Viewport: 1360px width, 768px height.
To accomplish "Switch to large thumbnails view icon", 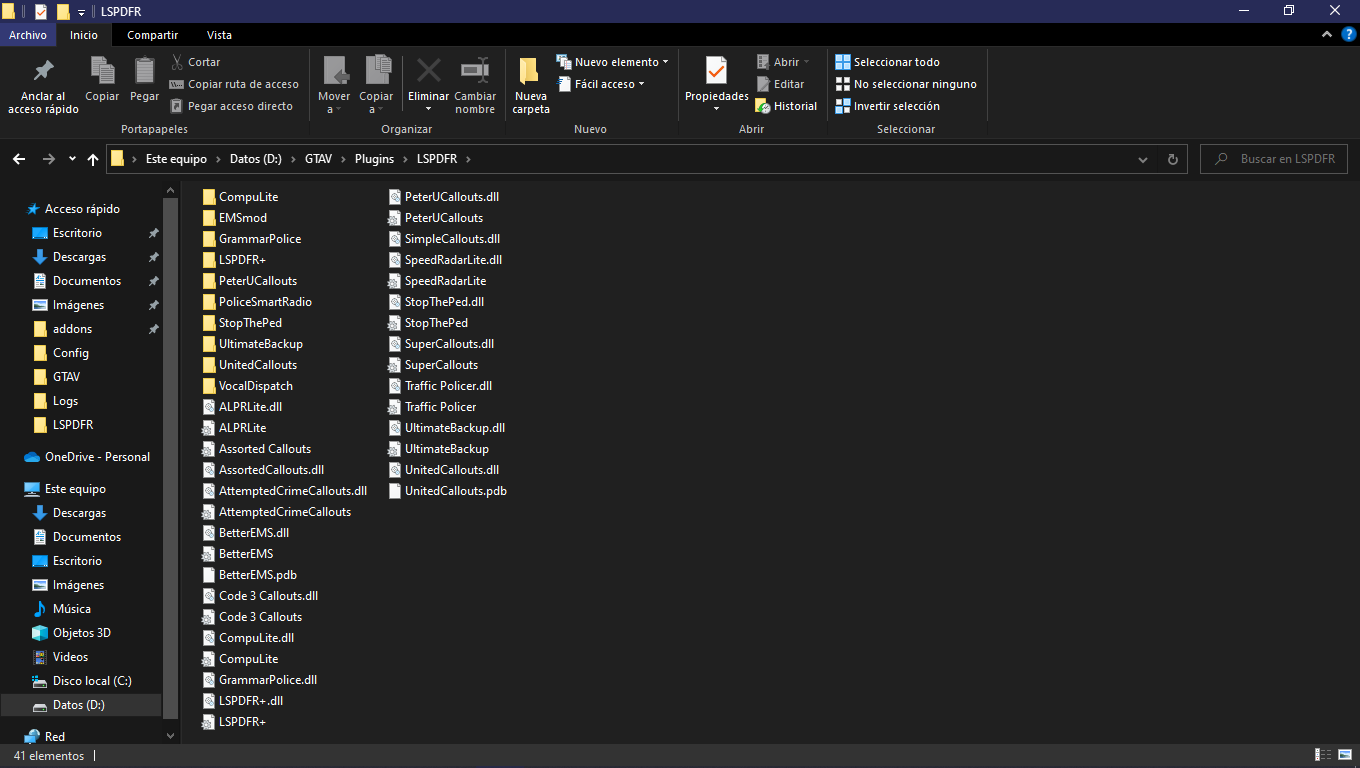I will click(1345, 755).
